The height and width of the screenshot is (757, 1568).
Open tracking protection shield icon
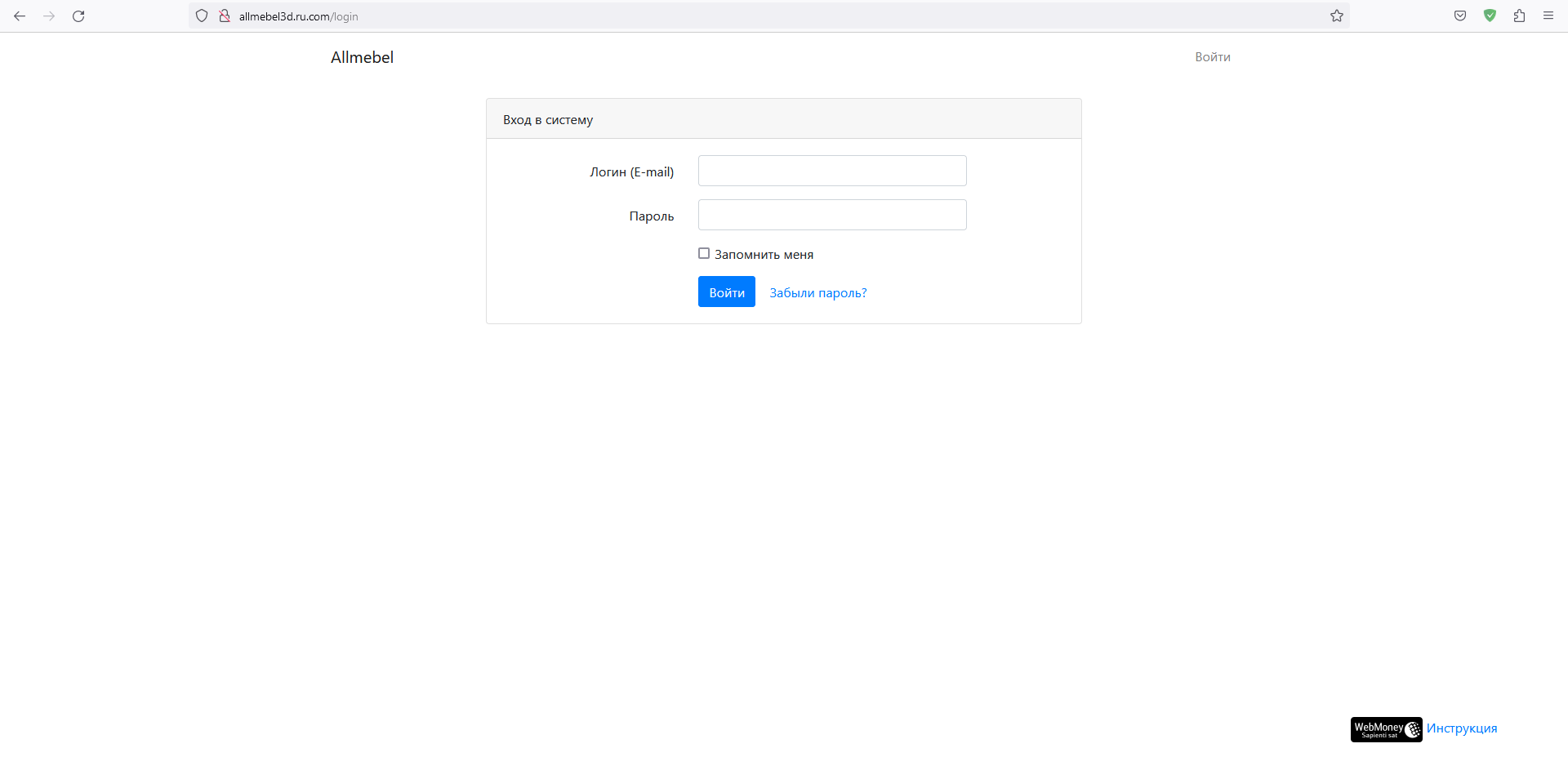pyautogui.click(x=202, y=16)
